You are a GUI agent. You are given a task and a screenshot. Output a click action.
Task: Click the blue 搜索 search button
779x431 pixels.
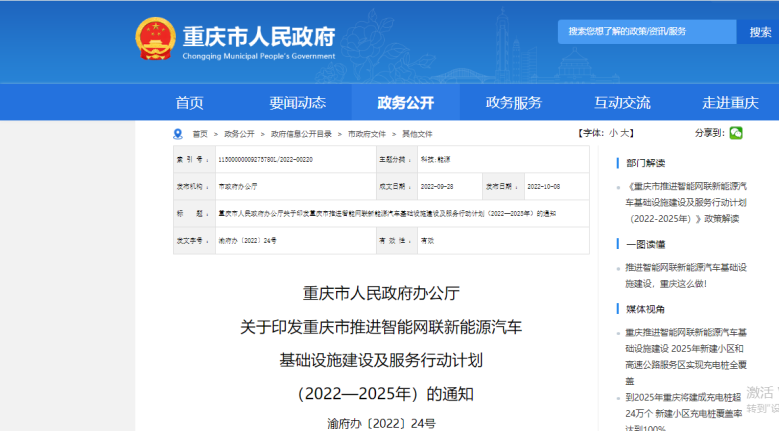pyautogui.click(x=759, y=32)
